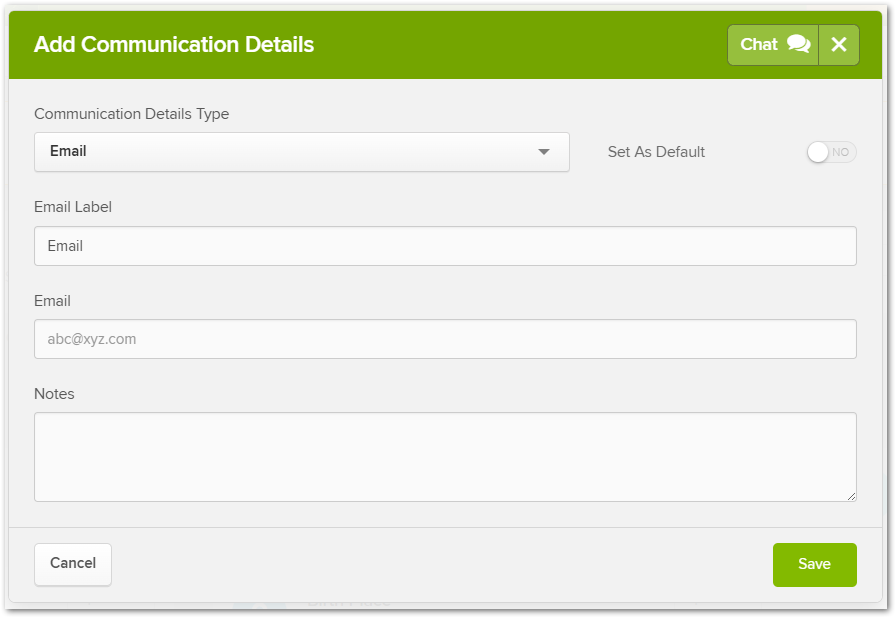The width and height of the screenshot is (896, 618).
Task: Select the Email value shown in dropdown
Action: click(68, 151)
